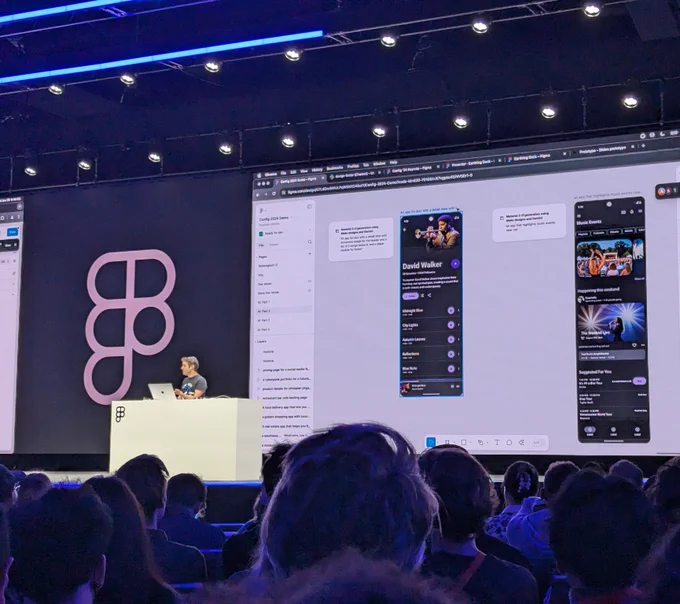Image resolution: width=680 pixels, height=604 pixels.
Task: Expand the pricing page layer
Action: click(x=259, y=370)
